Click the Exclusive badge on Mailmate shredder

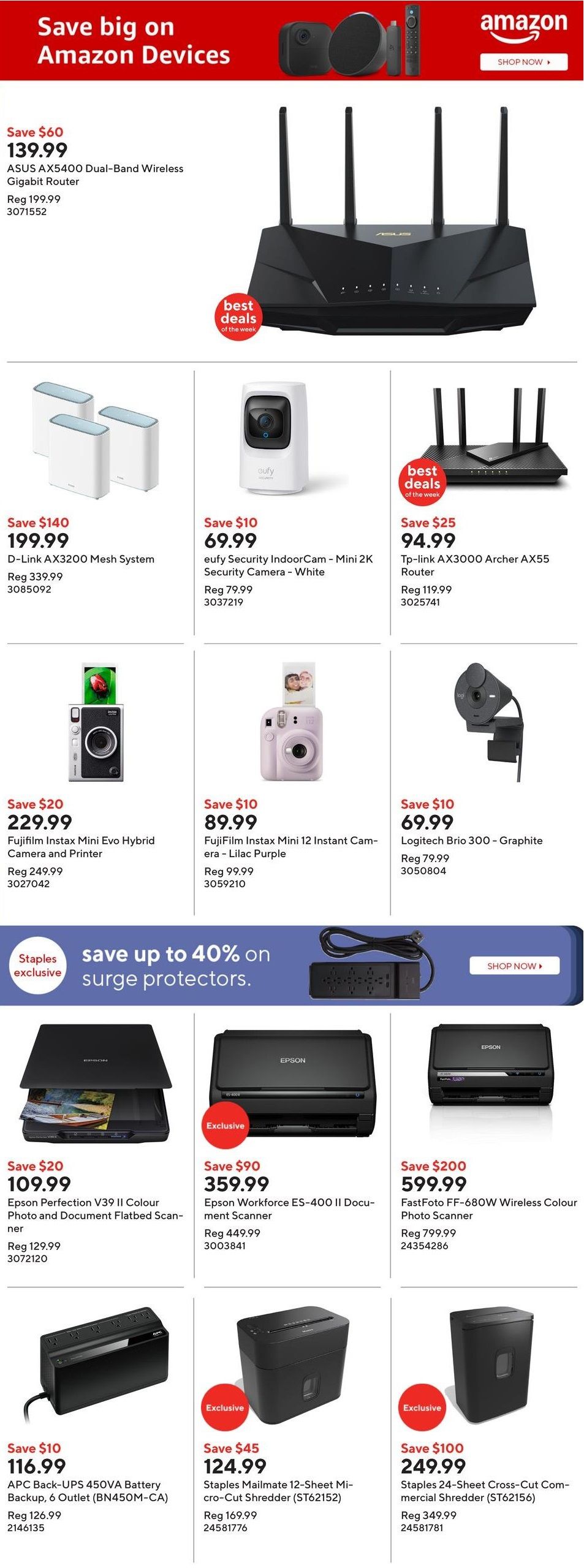(225, 1407)
